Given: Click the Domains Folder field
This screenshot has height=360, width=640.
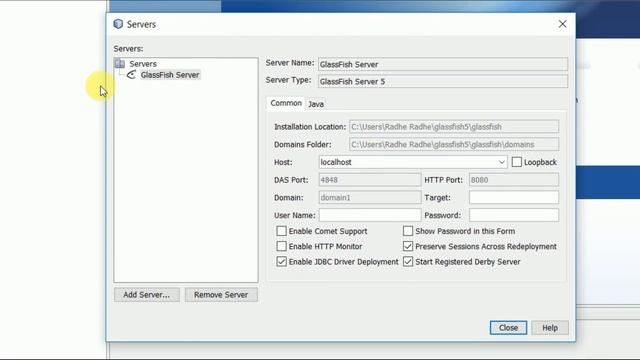Looking at the screenshot, I should pos(454,144).
